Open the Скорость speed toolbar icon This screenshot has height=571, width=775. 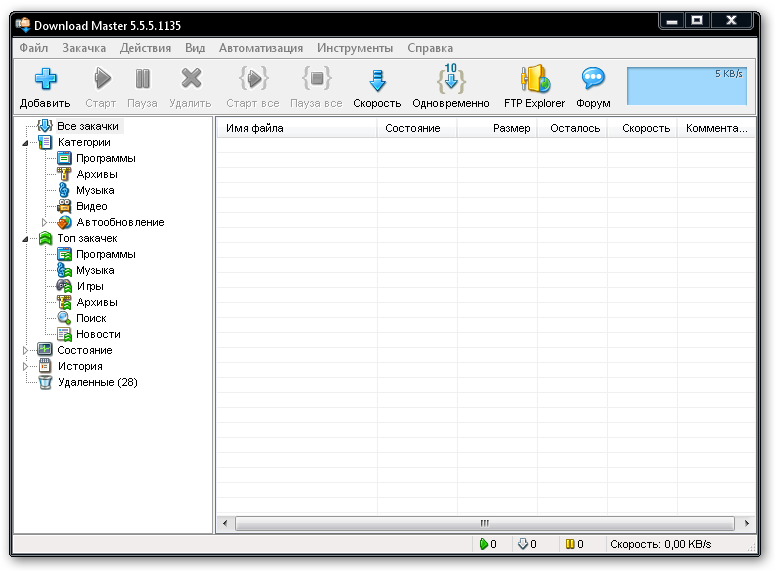[377, 80]
